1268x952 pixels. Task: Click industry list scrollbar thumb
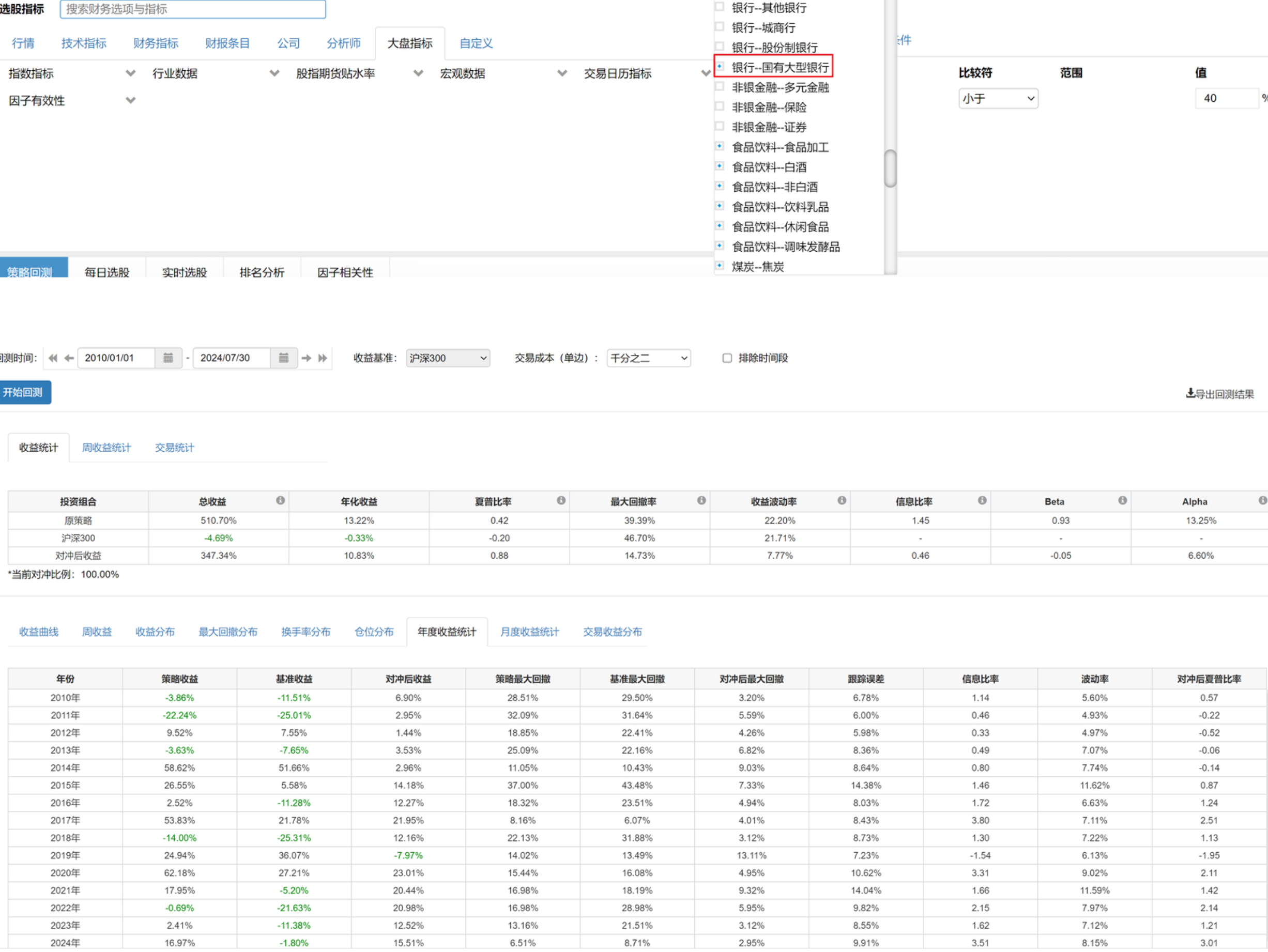pyautogui.click(x=890, y=168)
